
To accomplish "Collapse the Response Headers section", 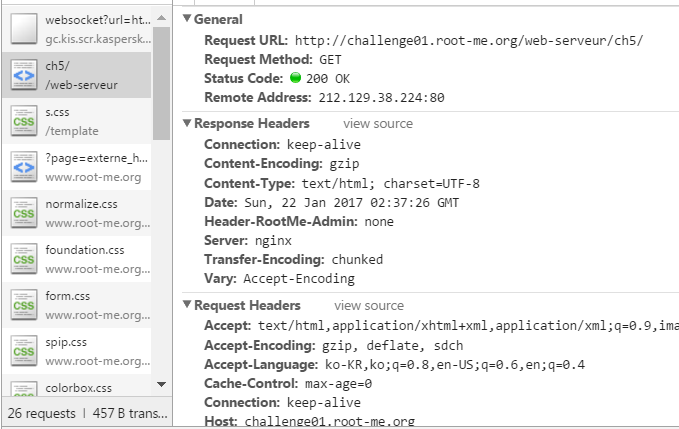I will [x=187, y=123].
